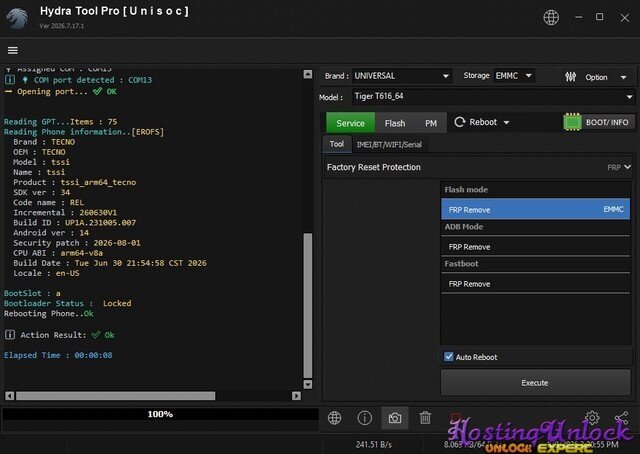Open settings gear icon at bottom
Screen dimensions: 640x454
tap(592, 417)
